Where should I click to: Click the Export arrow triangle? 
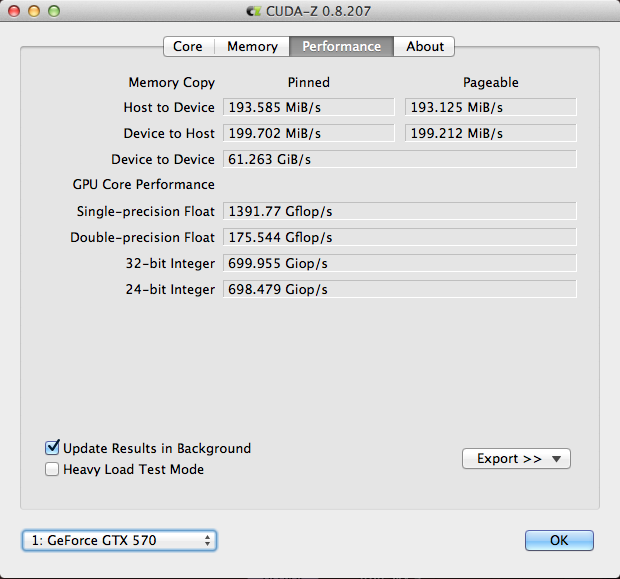click(556, 459)
